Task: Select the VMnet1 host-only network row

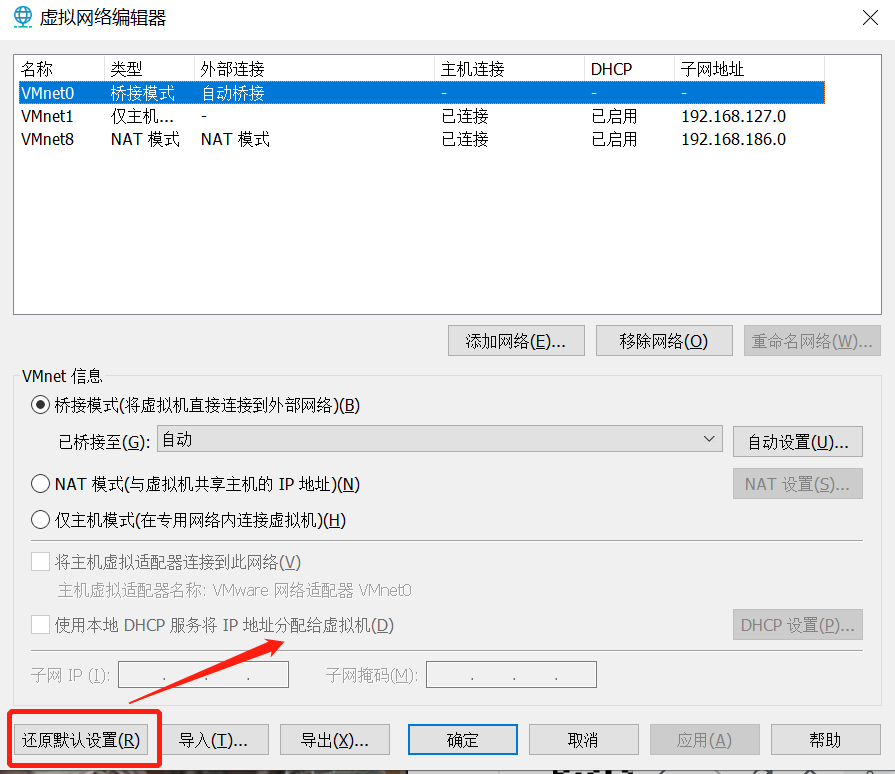Action: pyautogui.click(x=200, y=116)
